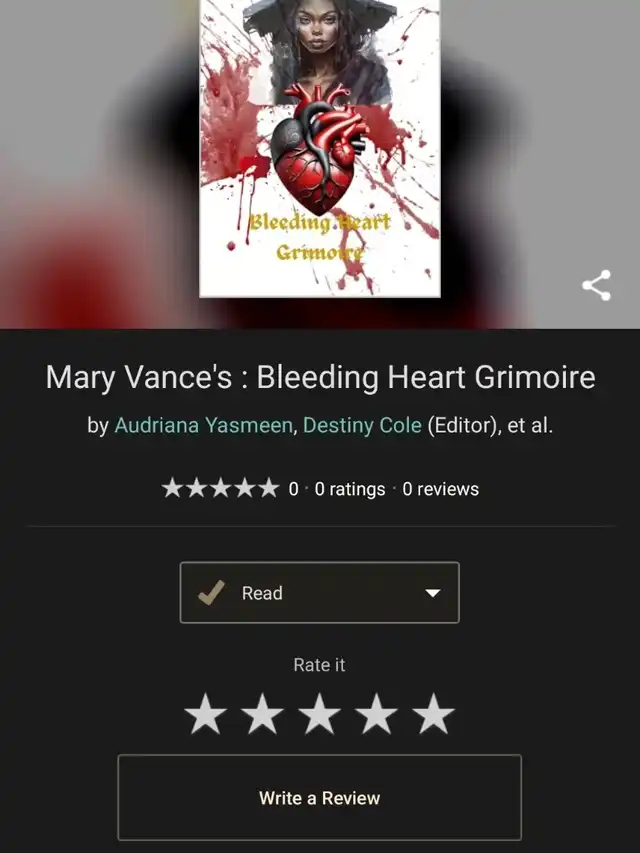Rate the book five stars
Screen dimensions: 640x853
point(433,713)
